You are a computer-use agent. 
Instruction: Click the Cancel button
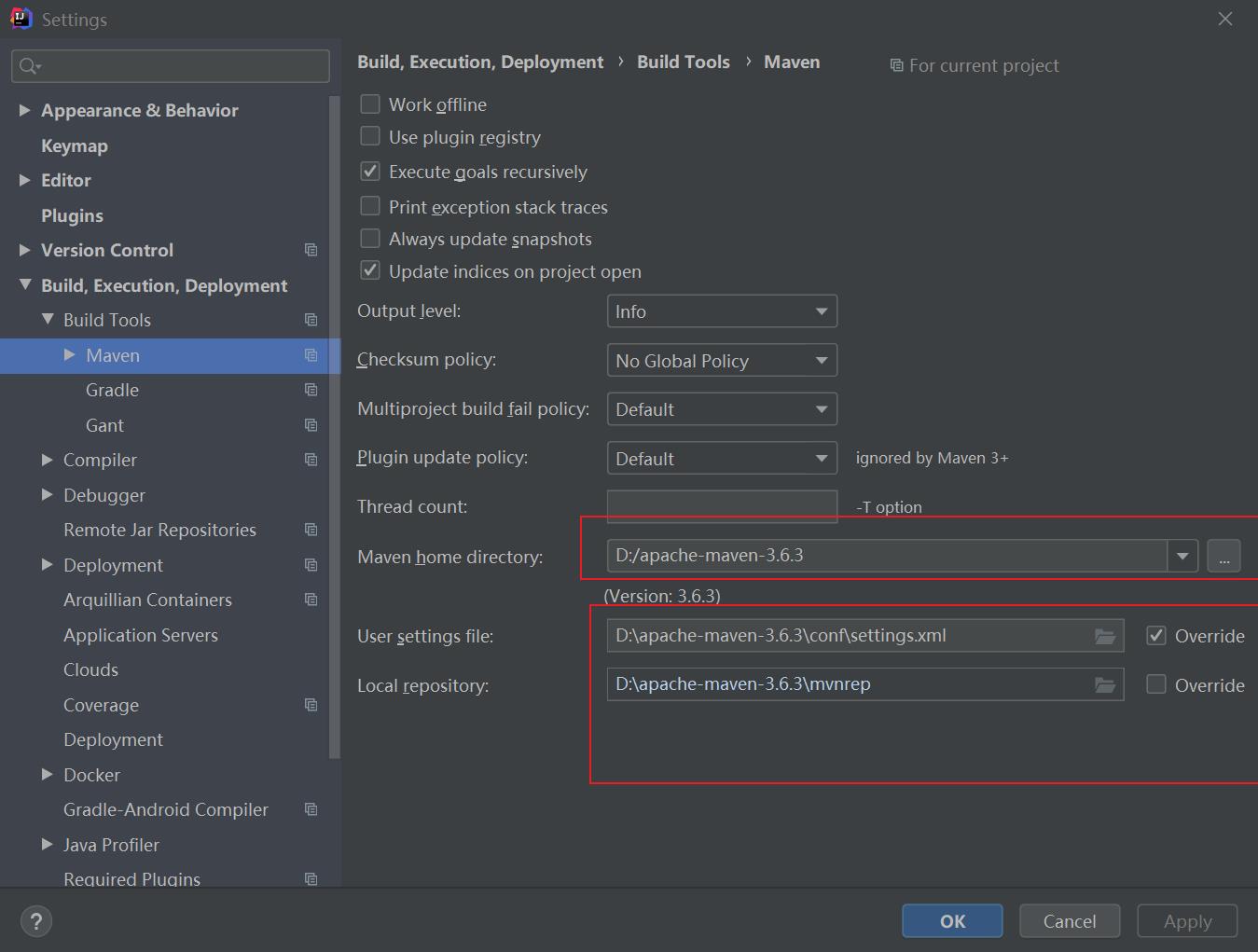pyautogui.click(x=1070, y=921)
